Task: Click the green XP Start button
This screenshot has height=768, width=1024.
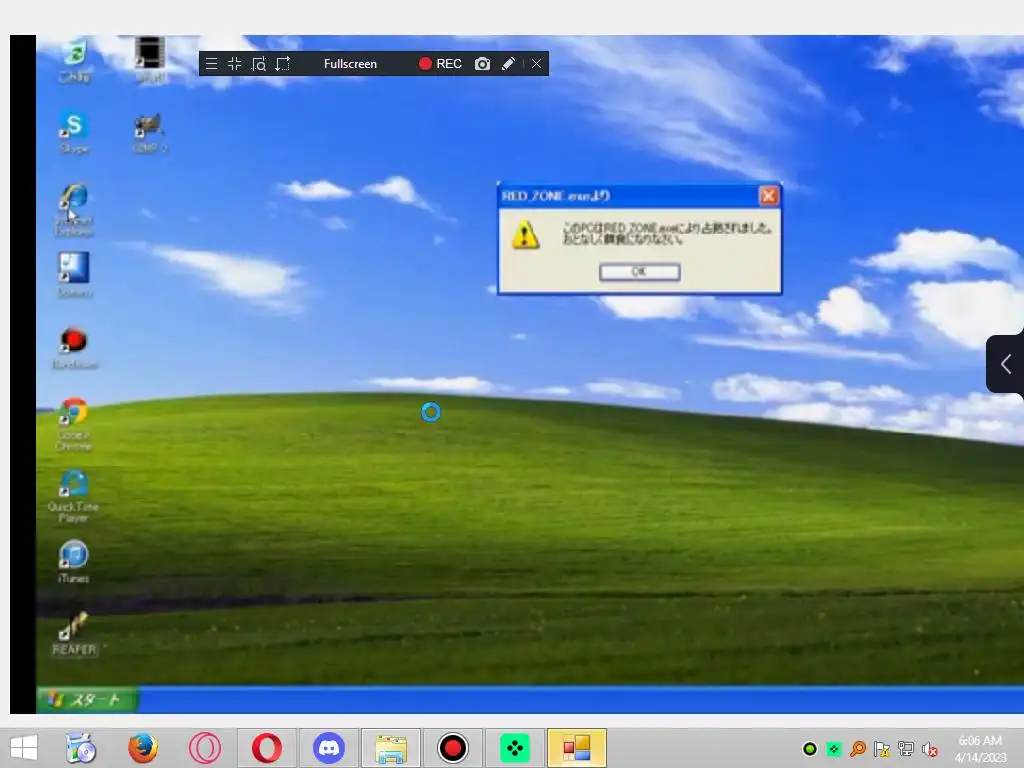Action: pyautogui.click(x=87, y=699)
